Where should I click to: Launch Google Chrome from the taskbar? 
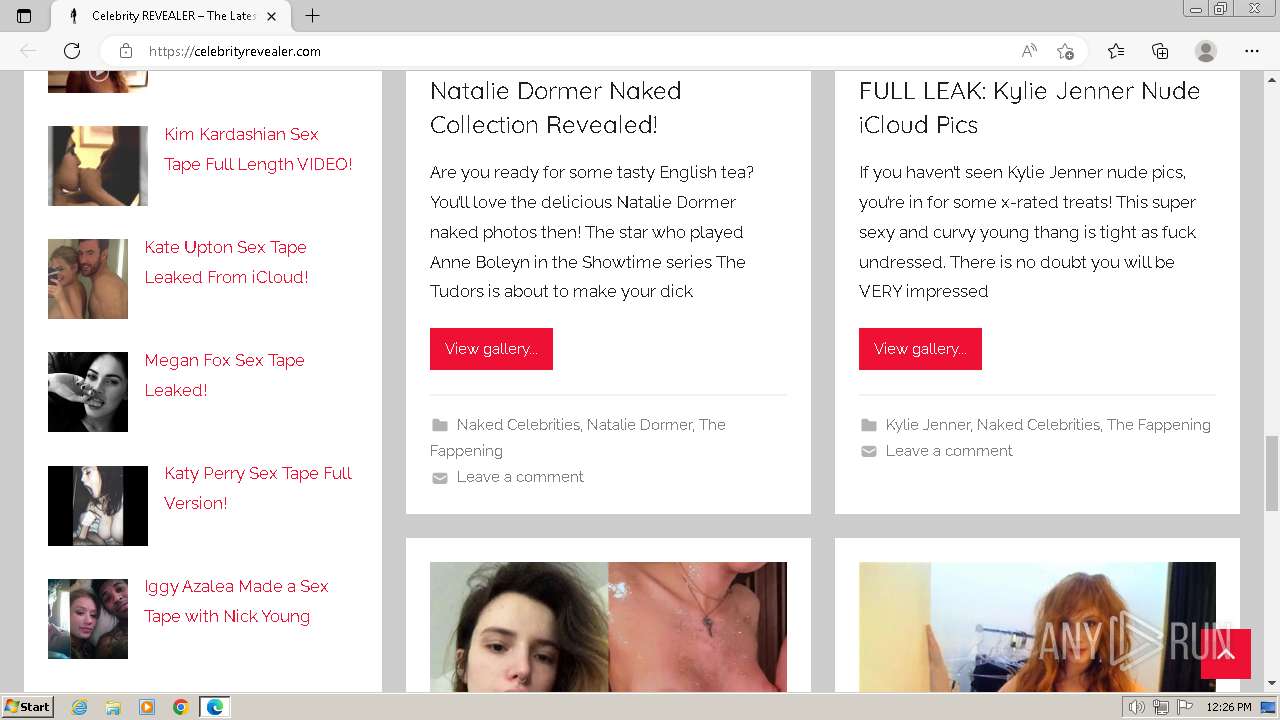[181, 707]
